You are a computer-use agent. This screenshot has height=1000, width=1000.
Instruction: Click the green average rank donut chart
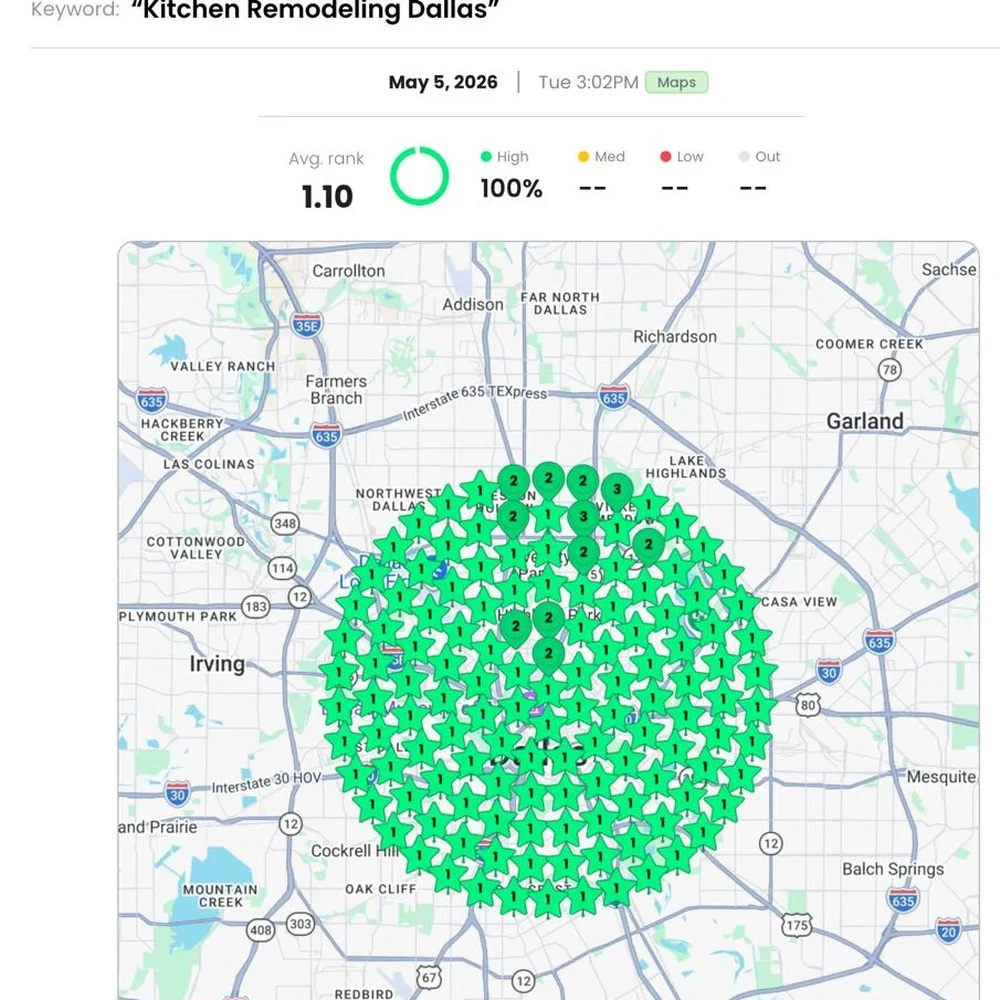(x=419, y=176)
